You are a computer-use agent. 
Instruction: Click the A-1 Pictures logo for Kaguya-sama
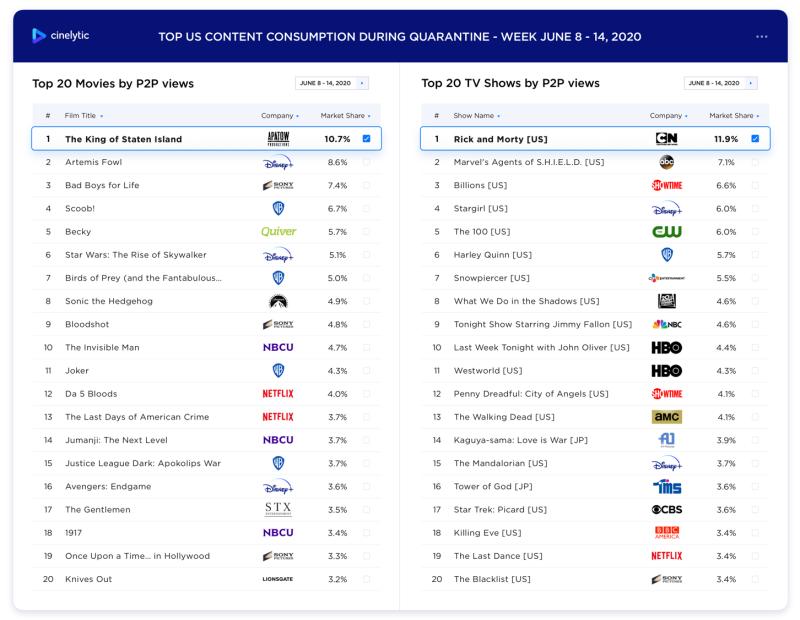click(667, 440)
